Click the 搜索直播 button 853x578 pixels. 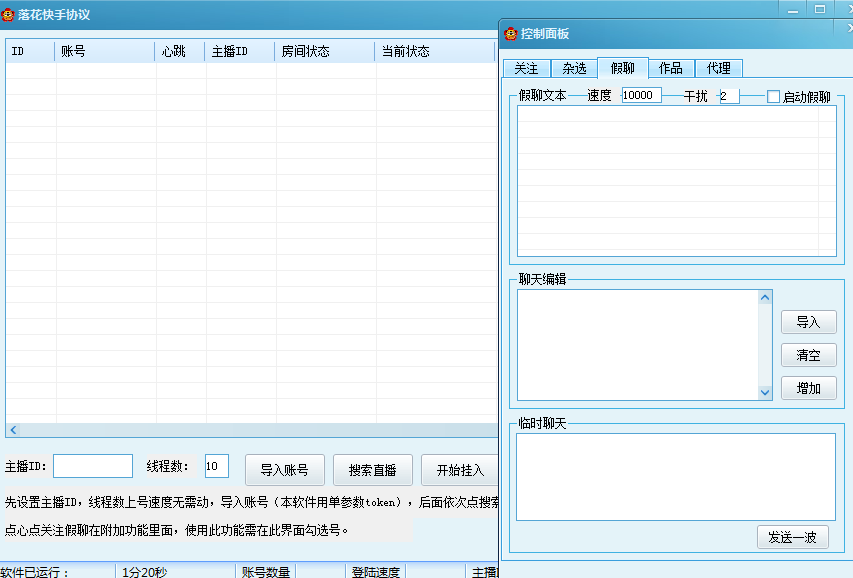[373, 470]
